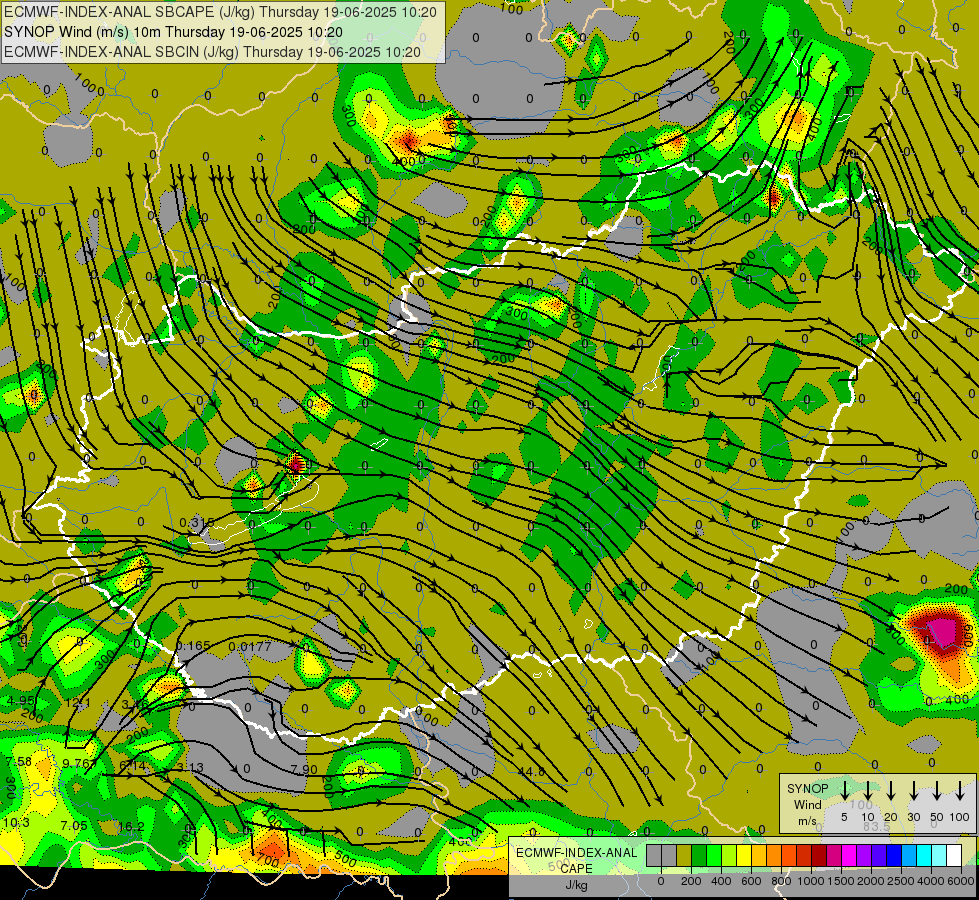This screenshot has height=900, width=979.
Task: Click the 12.1 value on the map
Action: [x=77, y=703]
